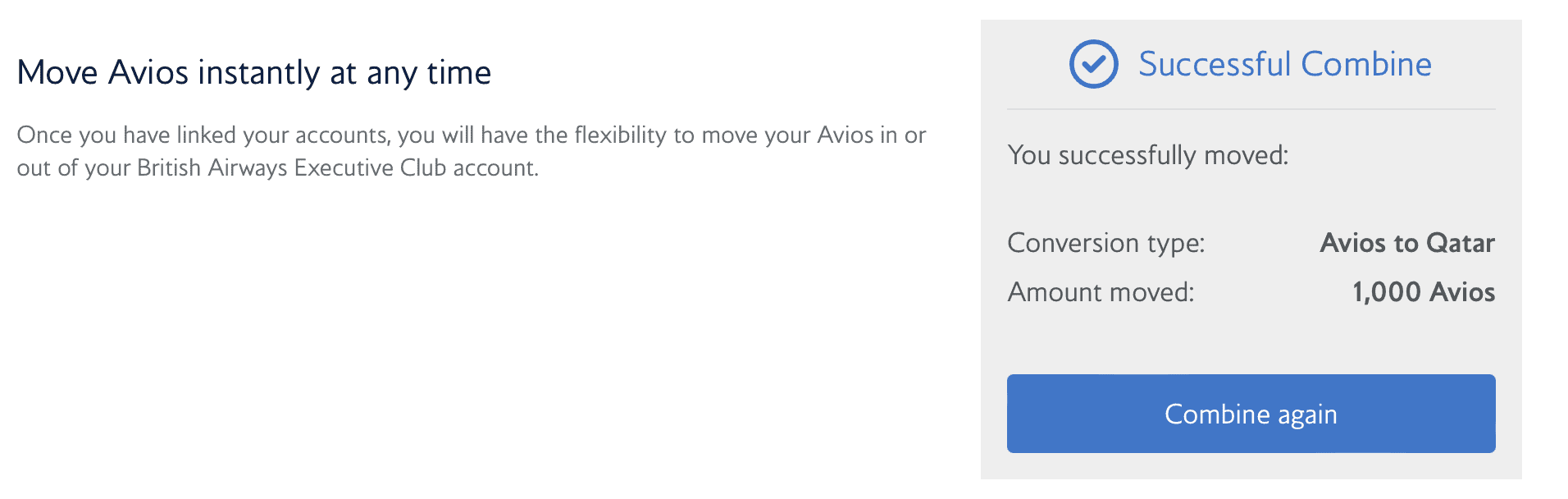Viewport: 1568px width, 499px height.
Task: Click the "Avios to Qatar" value
Action: pyautogui.click(x=1406, y=243)
